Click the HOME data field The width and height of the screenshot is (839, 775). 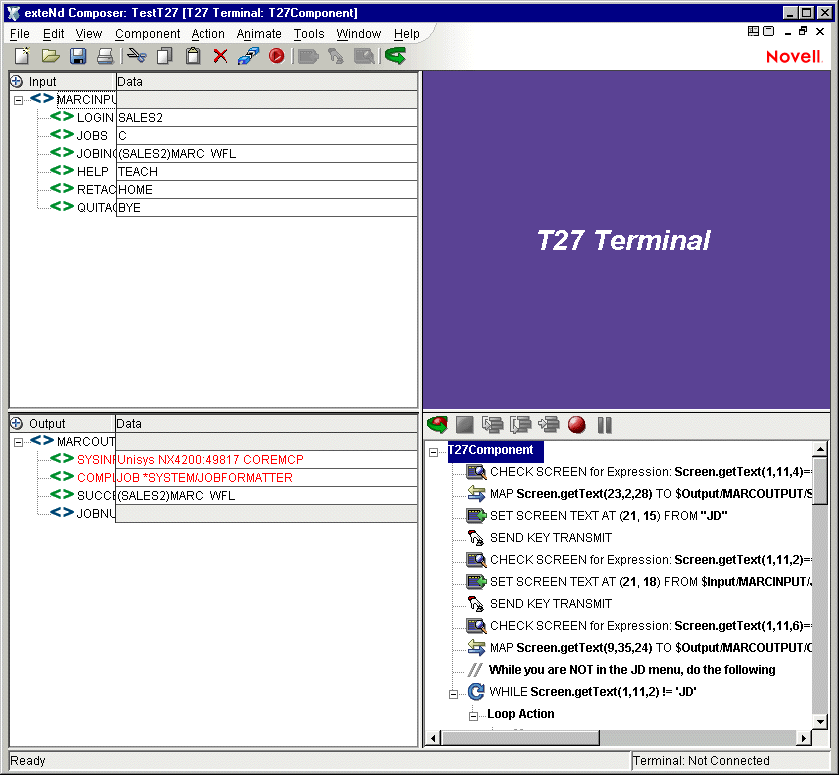pos(266,189)
